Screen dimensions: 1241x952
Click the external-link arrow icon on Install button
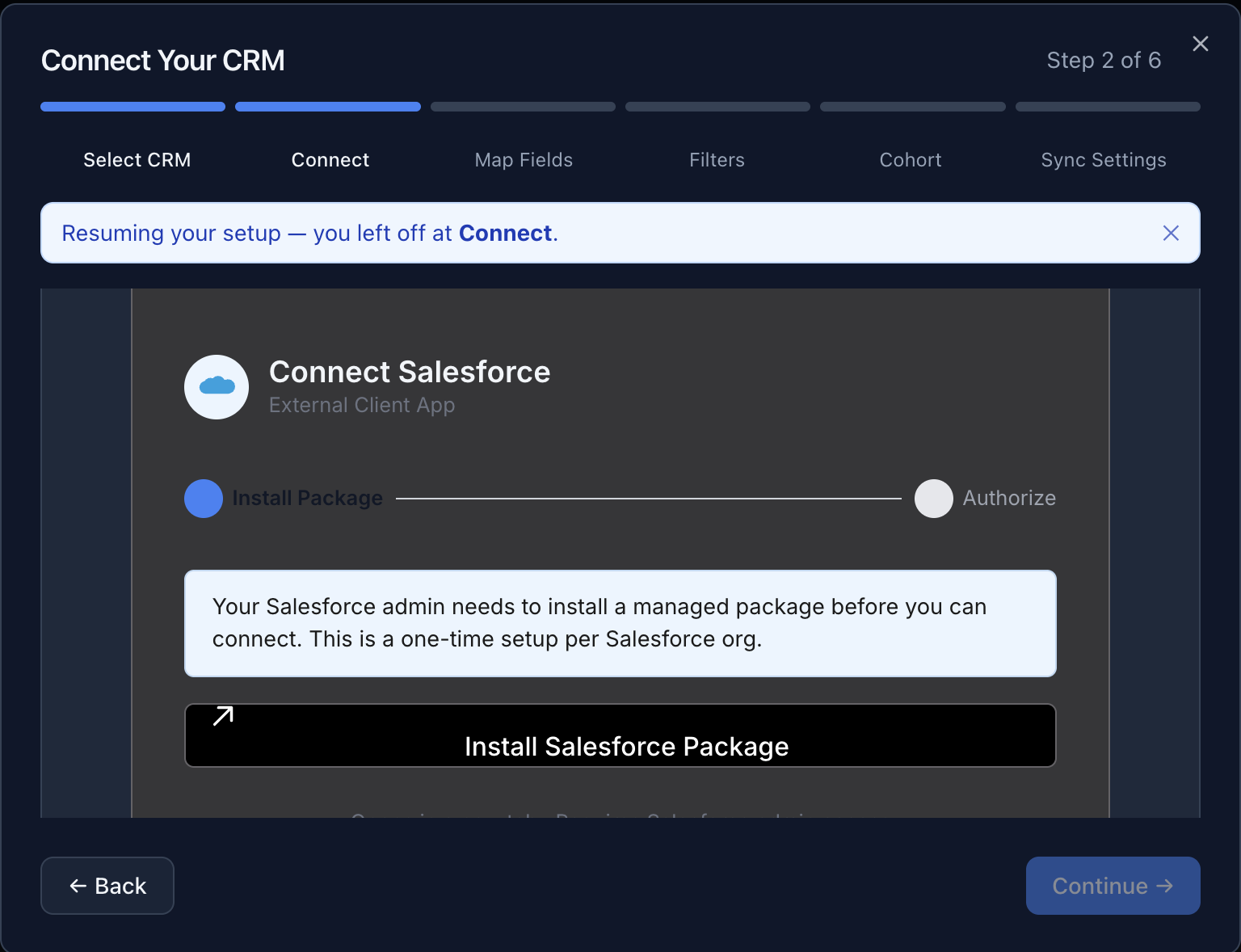pos(223,716)
